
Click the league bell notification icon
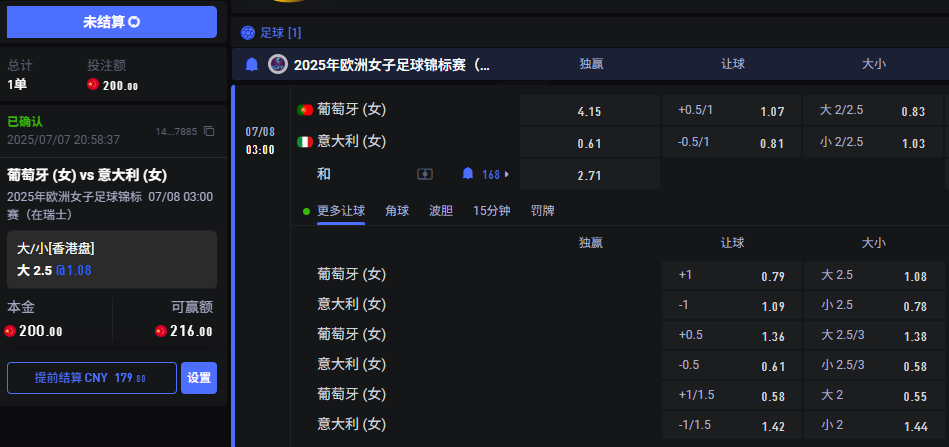click(x=252, y=65)
